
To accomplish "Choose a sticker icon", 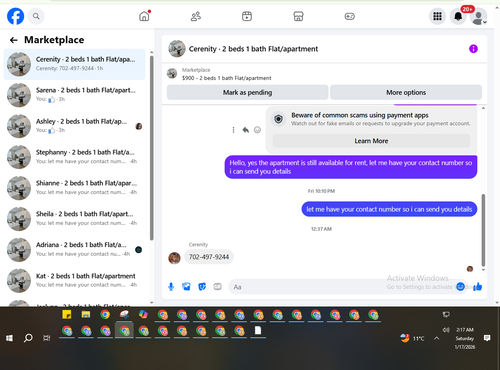I will pyautogui.click(x=202, y=287).
